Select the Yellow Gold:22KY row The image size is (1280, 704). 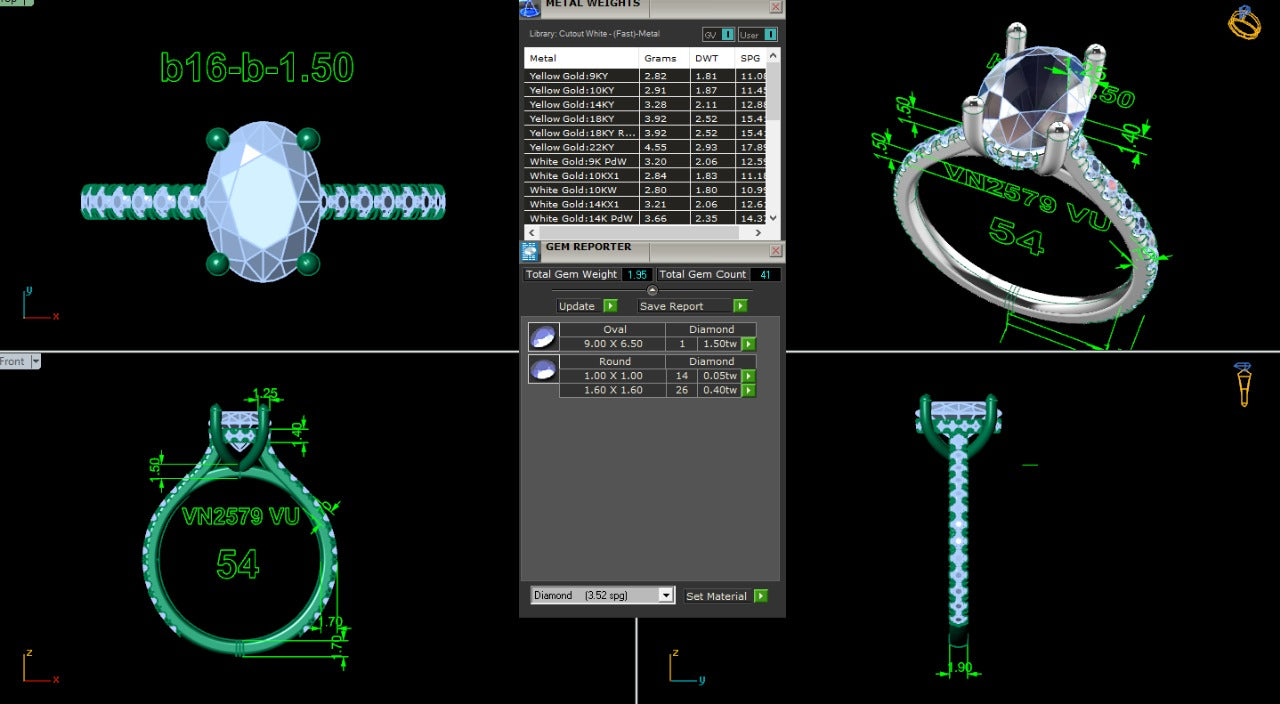click(x=646, y=147)
